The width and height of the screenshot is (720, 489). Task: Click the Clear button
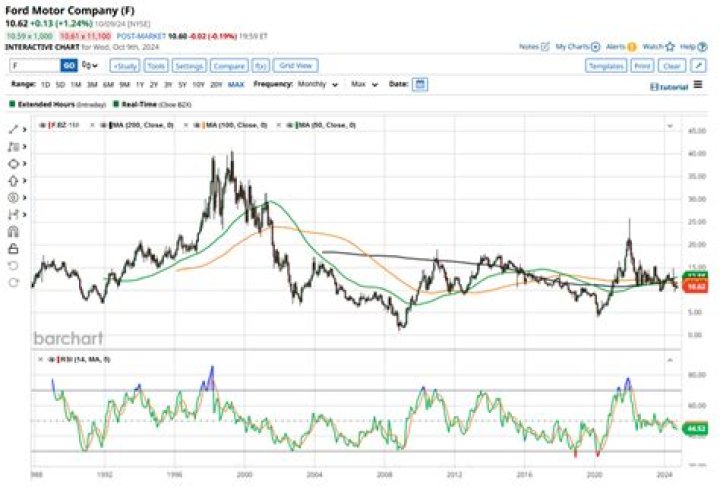[x=672, y=66]
